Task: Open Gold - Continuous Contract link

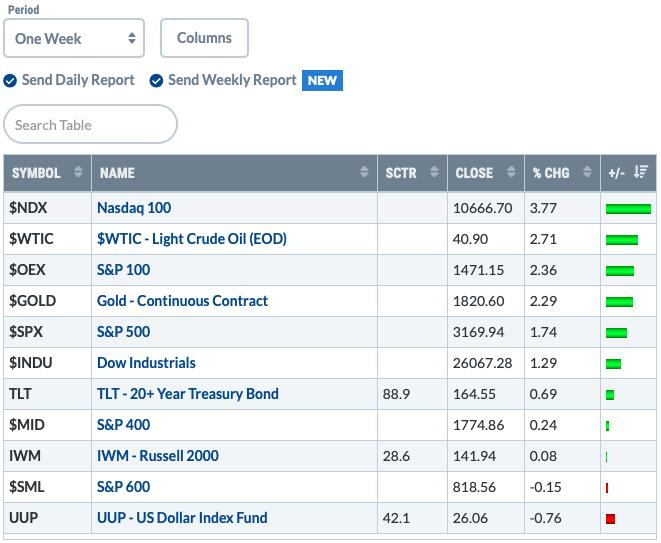Action: tap(183, 301)
